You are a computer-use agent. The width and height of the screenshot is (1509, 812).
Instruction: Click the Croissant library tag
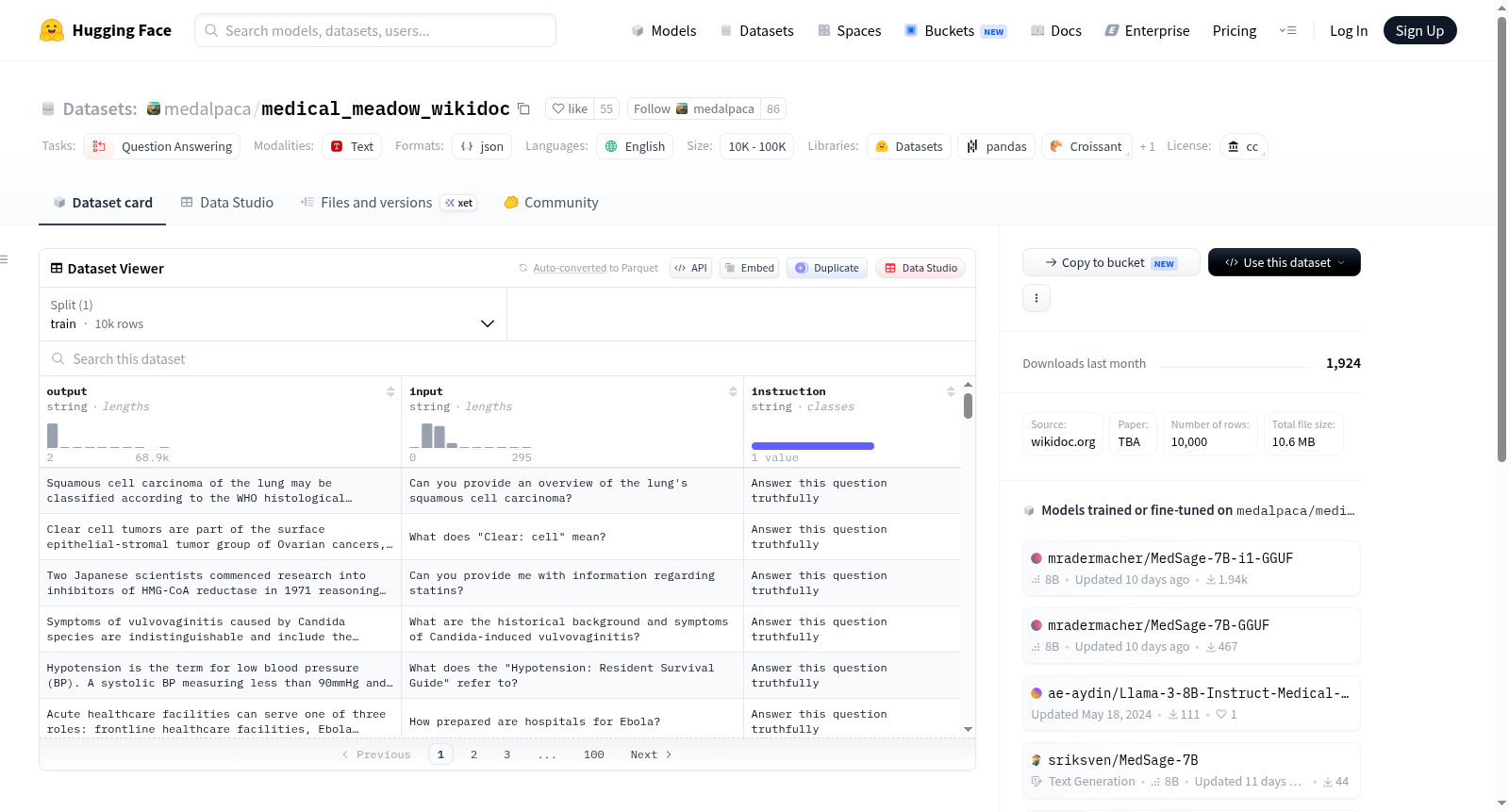coord(1086,146)
